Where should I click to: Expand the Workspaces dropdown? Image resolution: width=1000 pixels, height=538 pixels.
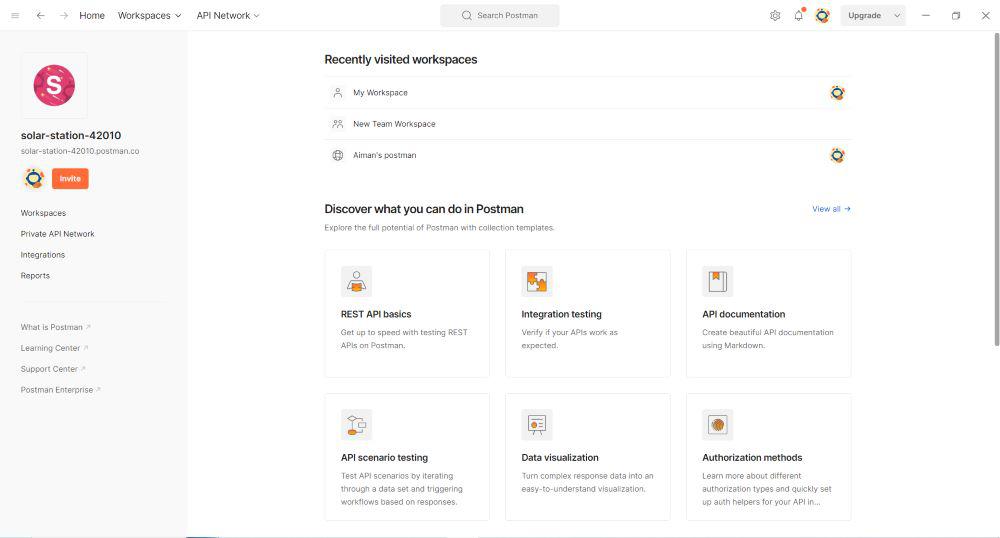coord(150,16)
